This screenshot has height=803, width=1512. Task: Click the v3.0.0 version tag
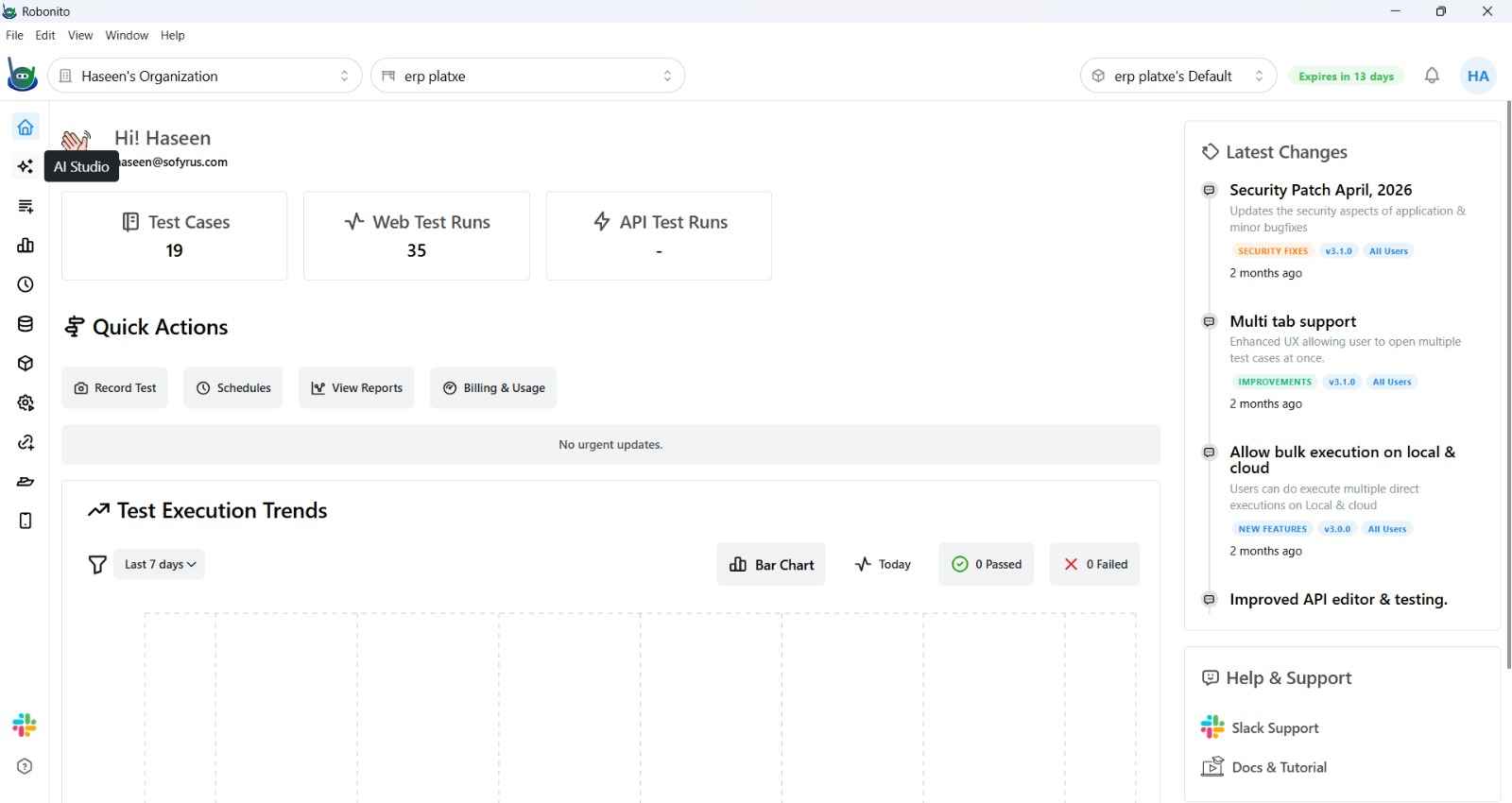(1337, 529)
